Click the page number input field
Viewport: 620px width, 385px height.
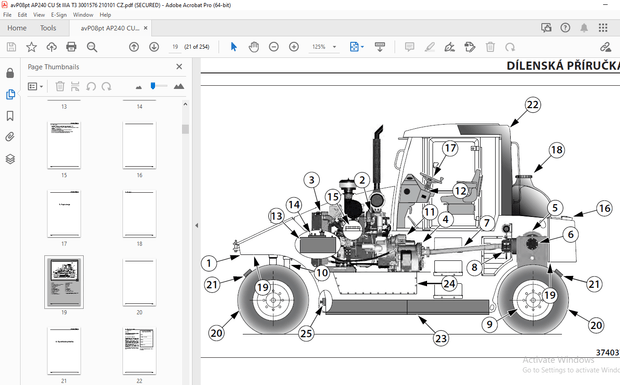coord(175,47)
